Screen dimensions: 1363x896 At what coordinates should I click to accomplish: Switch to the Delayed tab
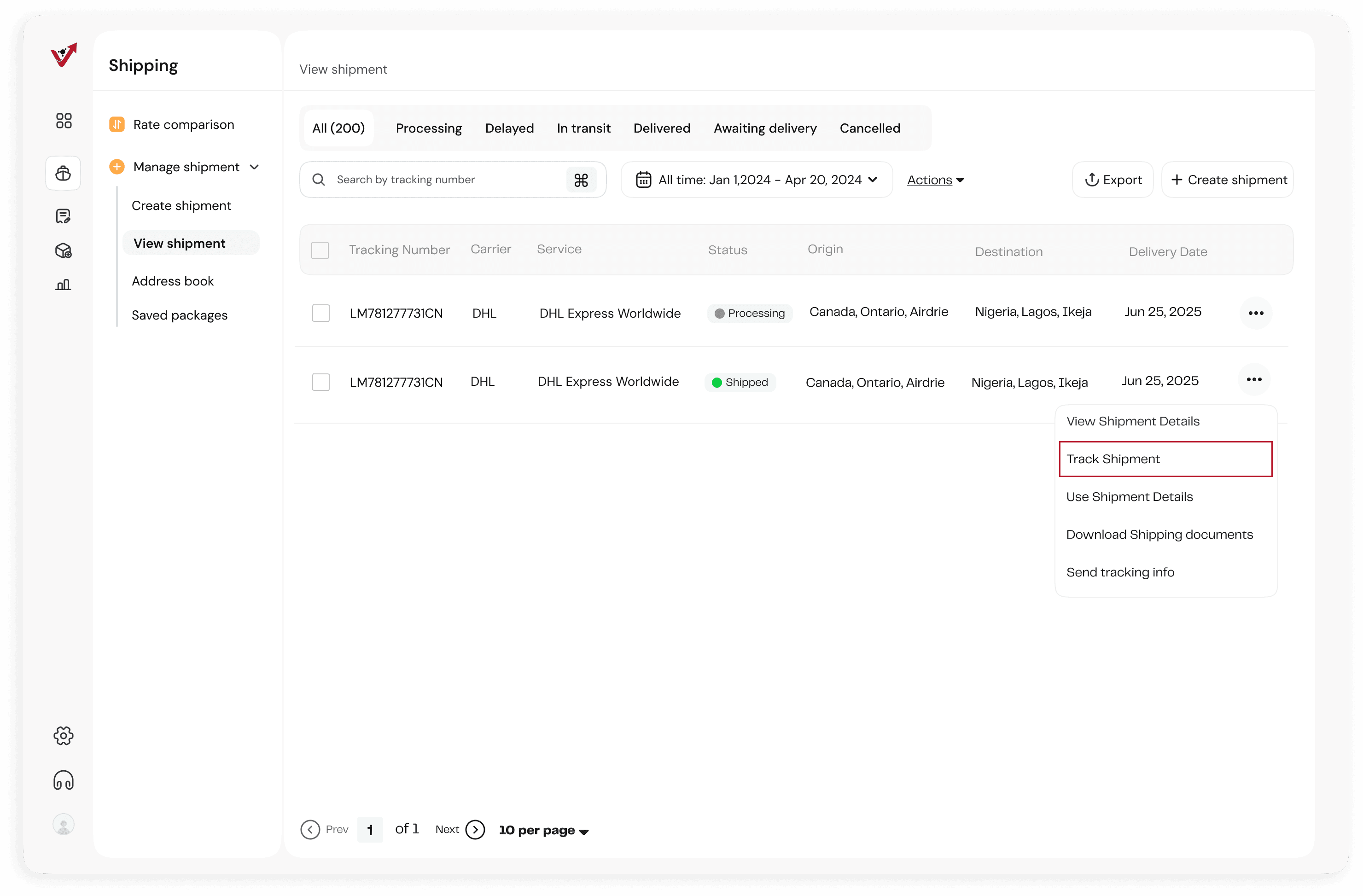510,128
